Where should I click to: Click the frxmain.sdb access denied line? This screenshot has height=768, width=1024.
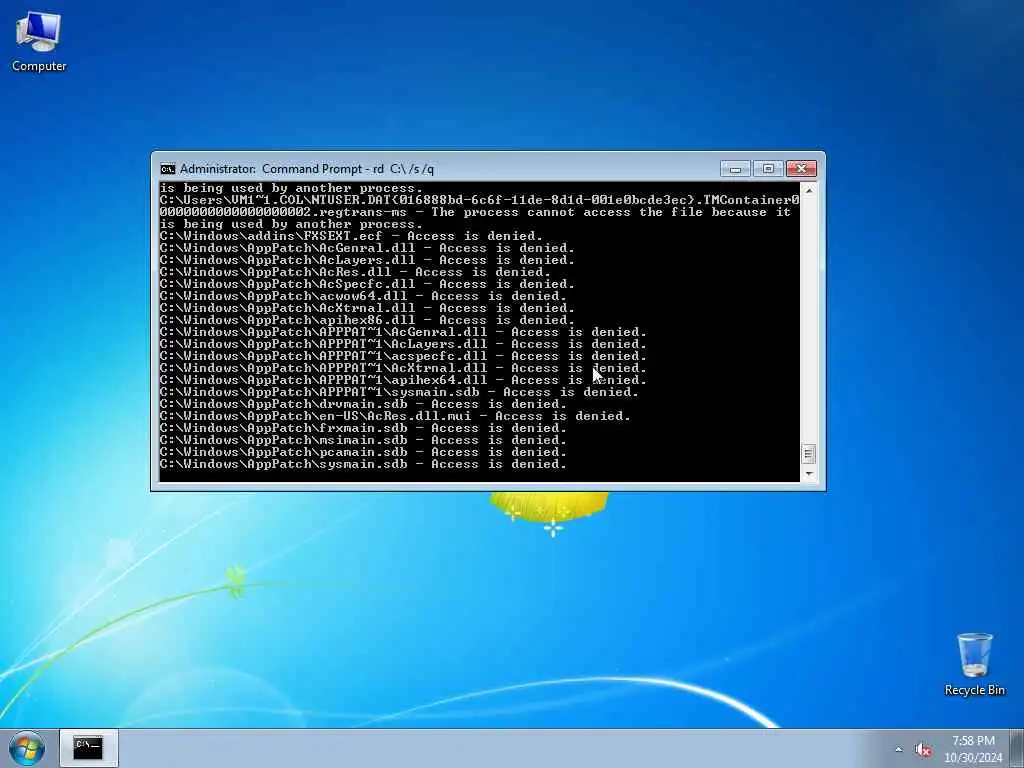(x=363, y=428)
